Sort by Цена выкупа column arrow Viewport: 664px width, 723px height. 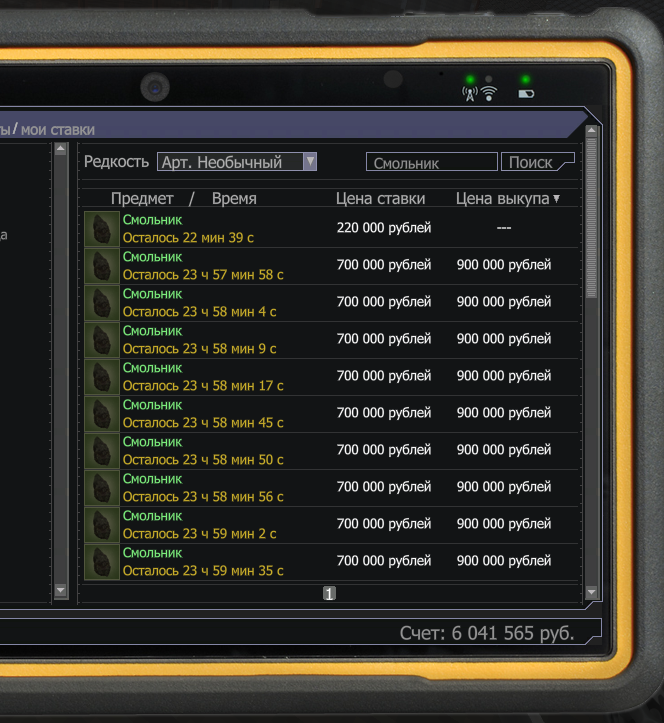tap(556, 199)
